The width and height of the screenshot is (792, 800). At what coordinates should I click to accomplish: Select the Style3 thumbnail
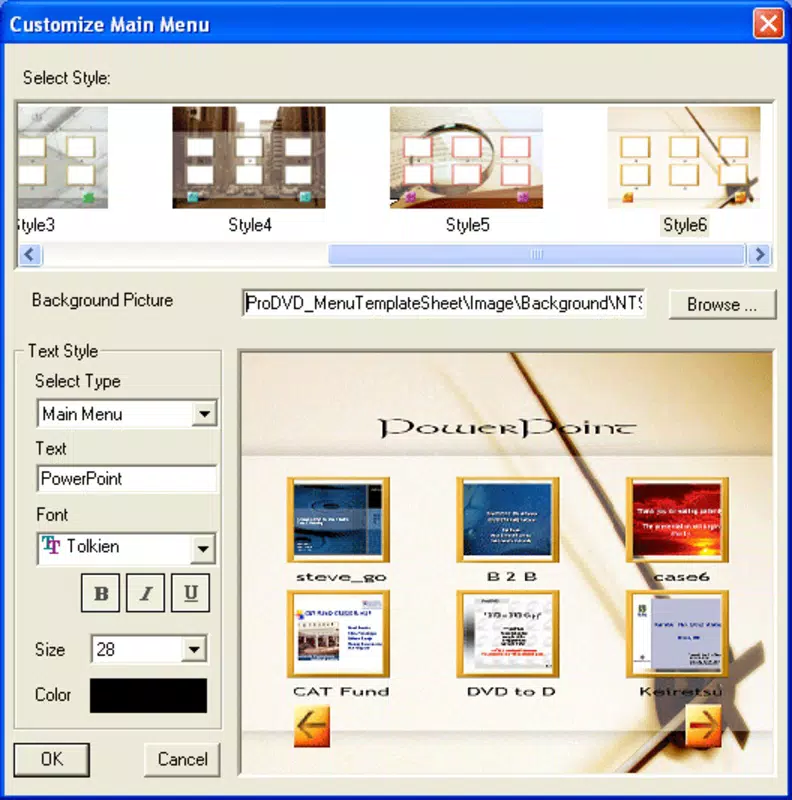(63, 157)
